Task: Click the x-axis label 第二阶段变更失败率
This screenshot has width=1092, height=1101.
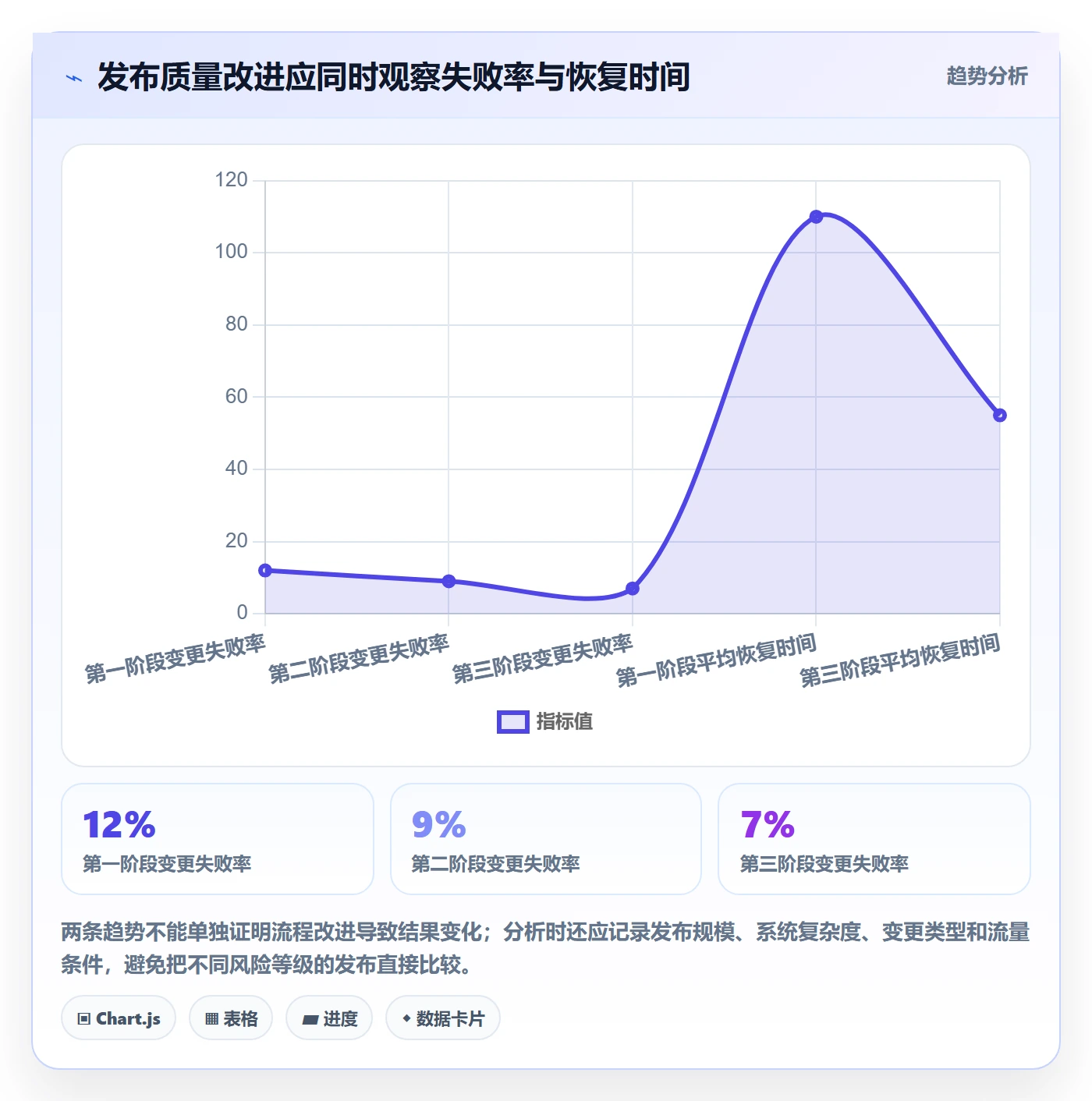Action: tap(359, 659)
